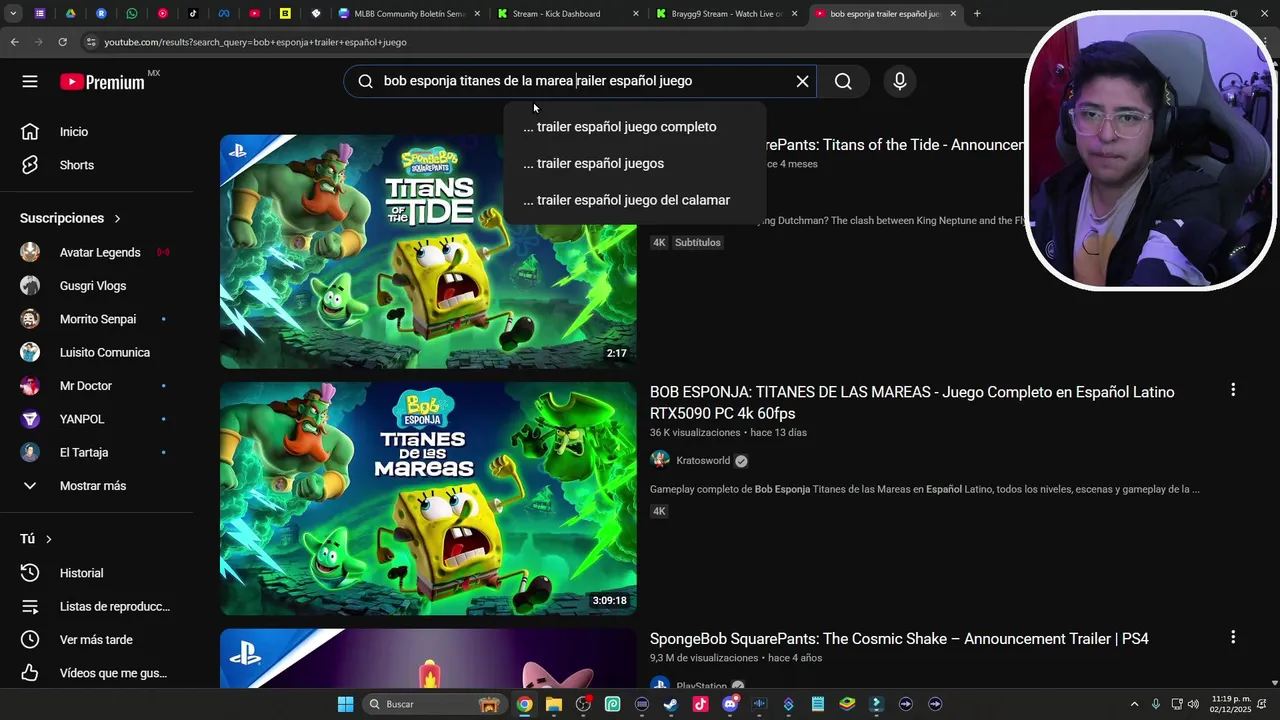The image size is (1280, 720).
Task: Go back in browser
Action: click(x=14, y=42)
